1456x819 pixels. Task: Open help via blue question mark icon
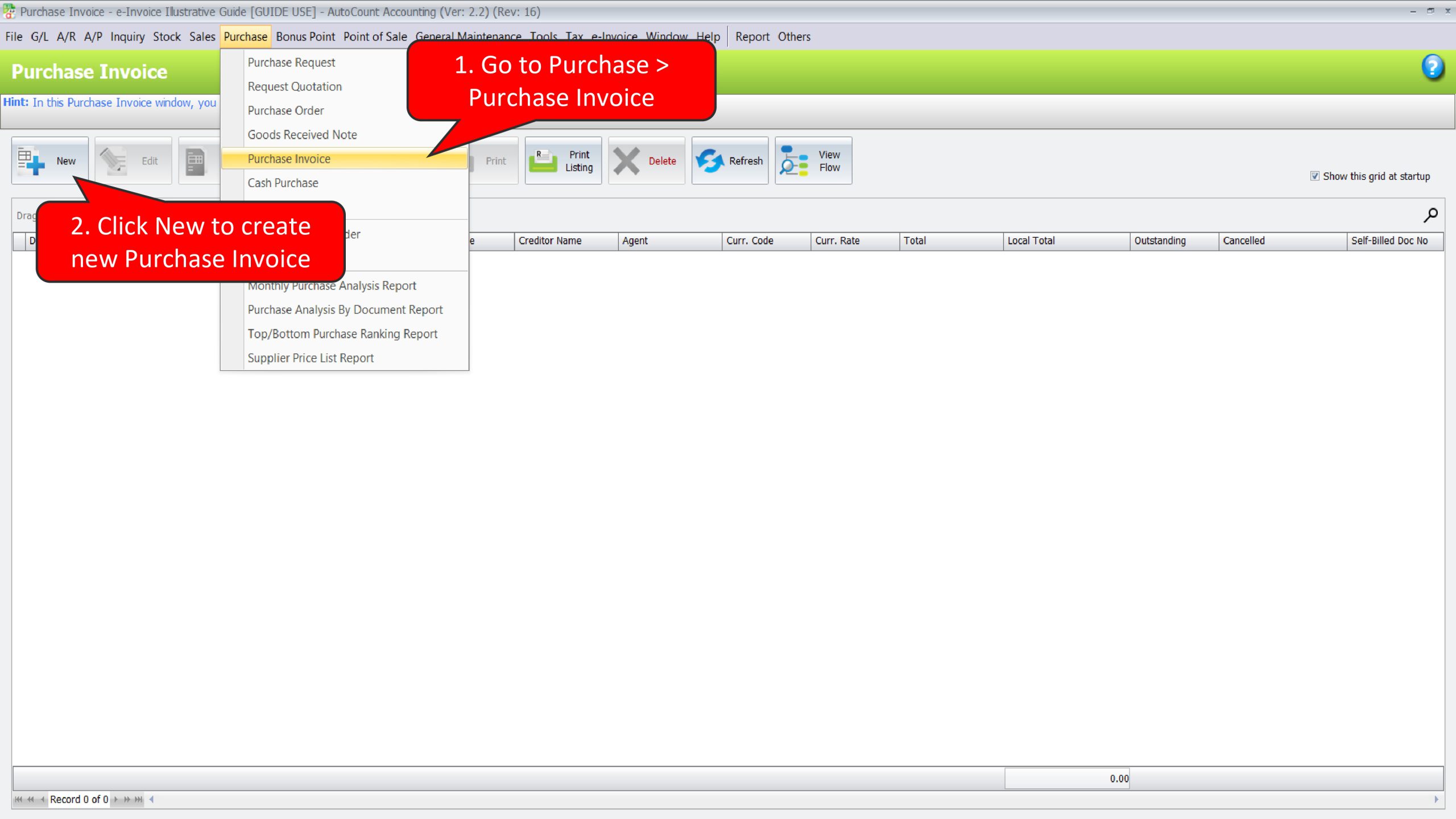click(x=1432, y=67)
